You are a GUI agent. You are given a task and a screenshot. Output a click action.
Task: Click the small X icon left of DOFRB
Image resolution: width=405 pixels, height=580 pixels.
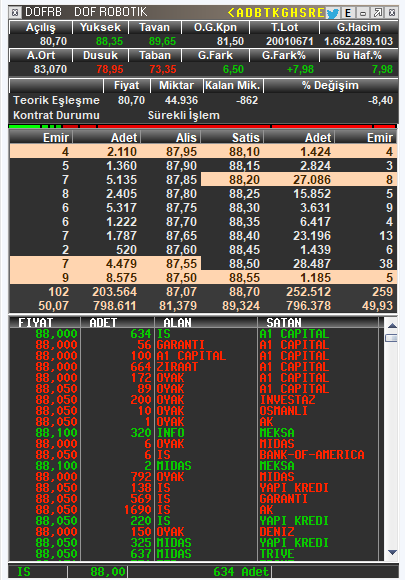click(14, 13)
